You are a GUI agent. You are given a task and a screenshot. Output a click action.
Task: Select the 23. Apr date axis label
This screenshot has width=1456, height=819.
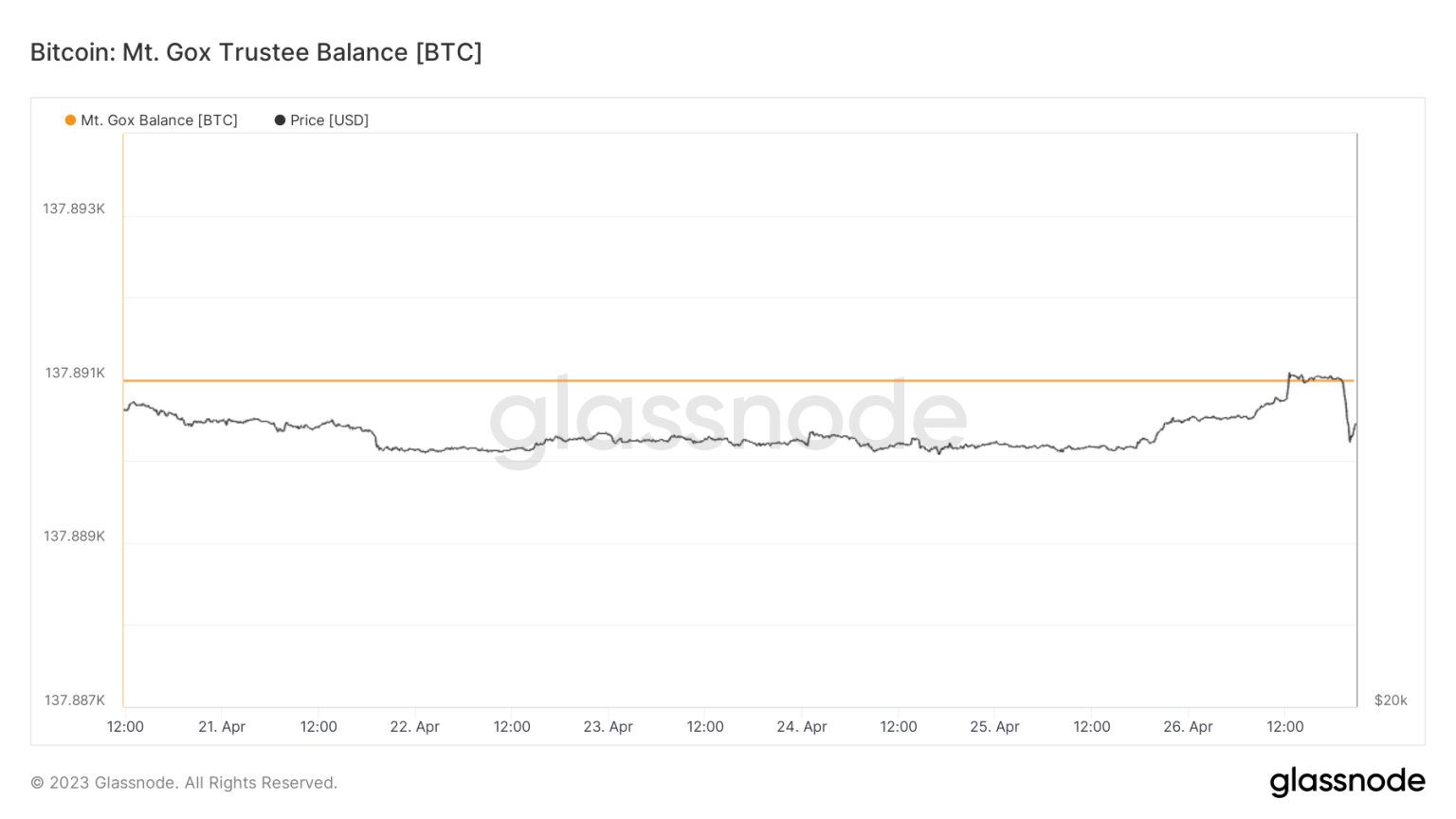coord(609,727)
